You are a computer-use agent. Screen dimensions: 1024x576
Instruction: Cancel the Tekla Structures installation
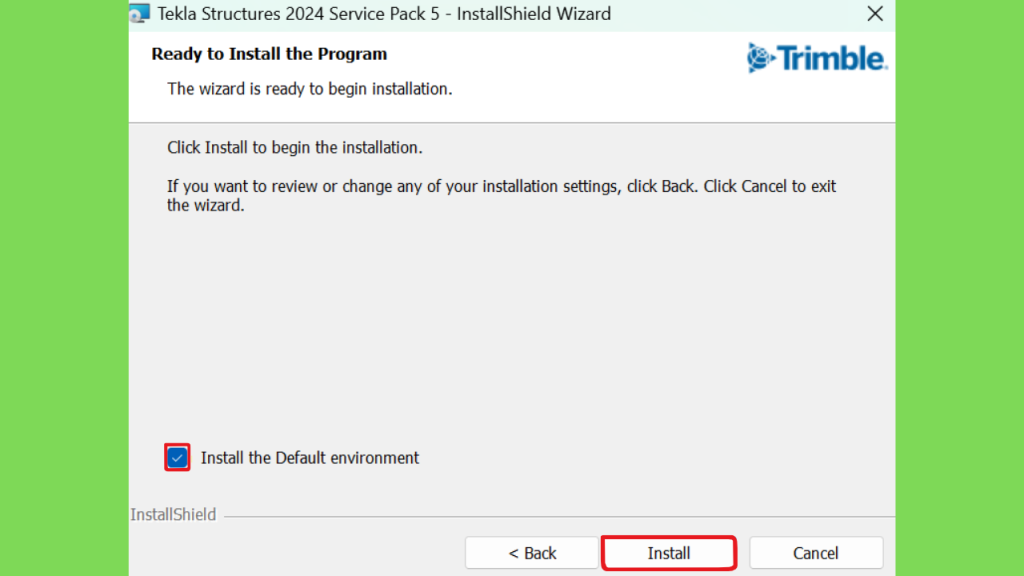coord(816,553)
